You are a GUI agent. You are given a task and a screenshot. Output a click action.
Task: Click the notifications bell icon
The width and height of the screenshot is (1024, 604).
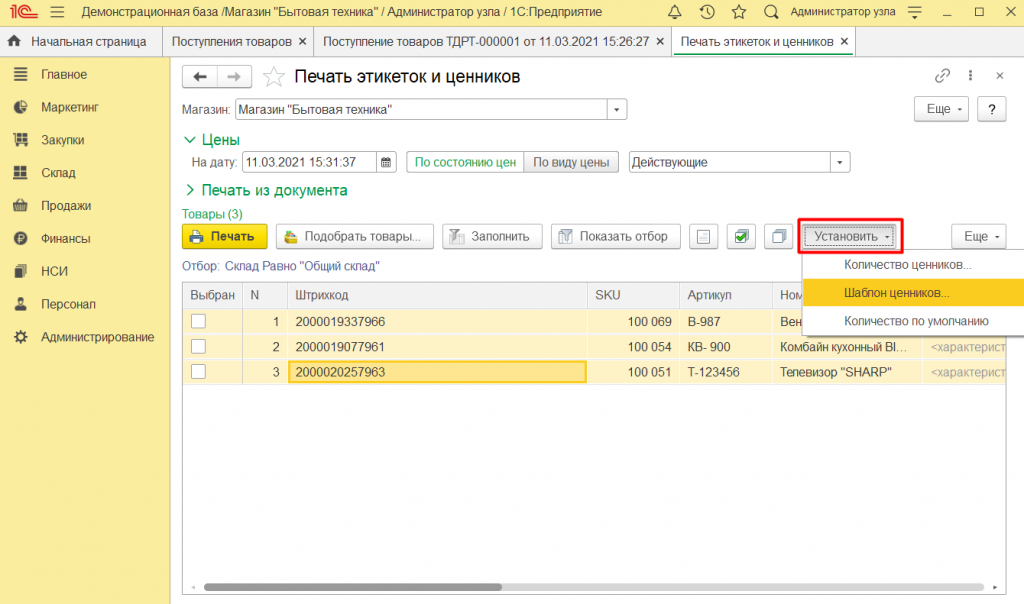click(x=676, y=12)
